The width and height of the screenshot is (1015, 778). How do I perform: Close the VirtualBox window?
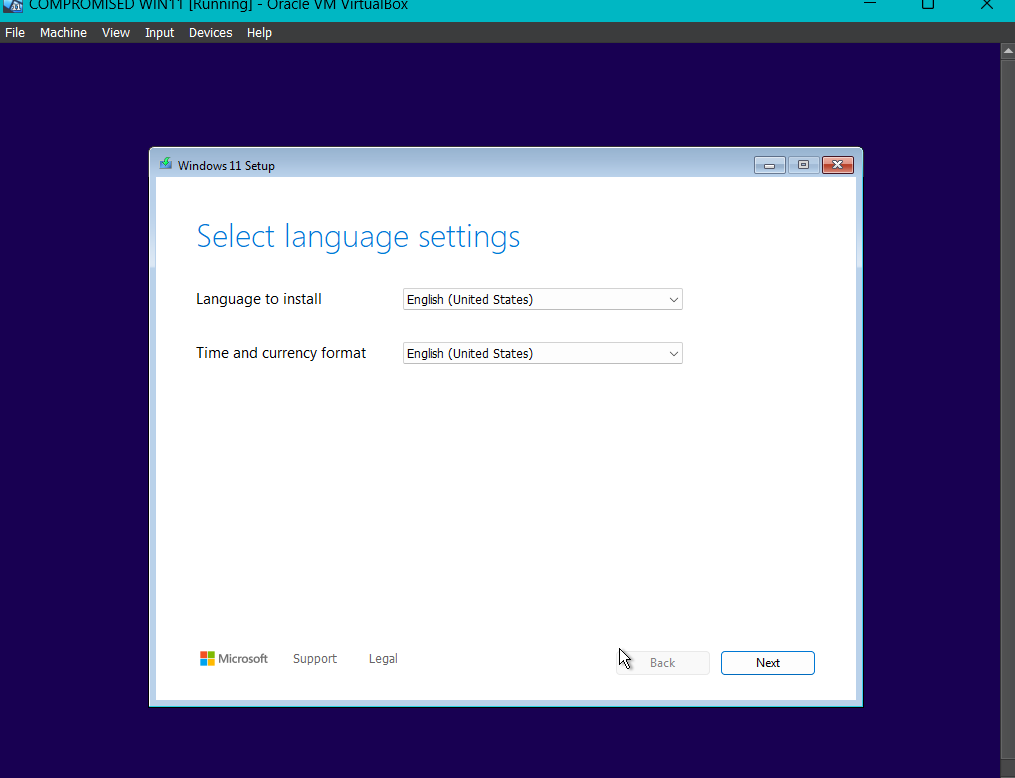987,5
